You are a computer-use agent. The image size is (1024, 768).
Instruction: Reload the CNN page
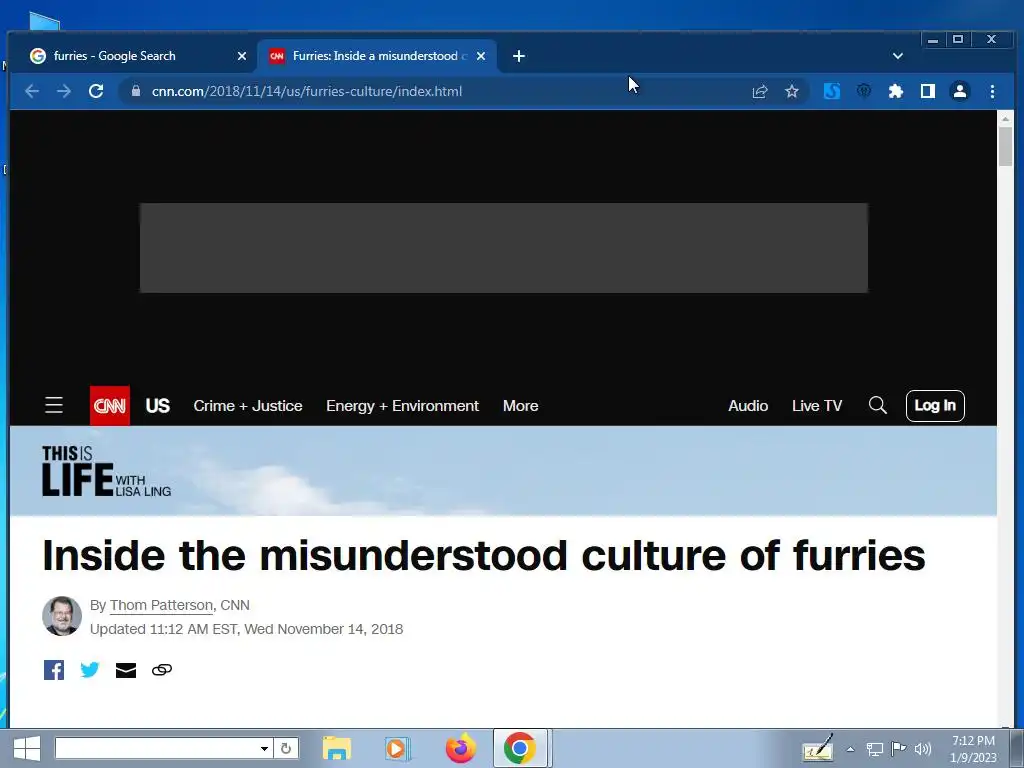click(96, 91)
